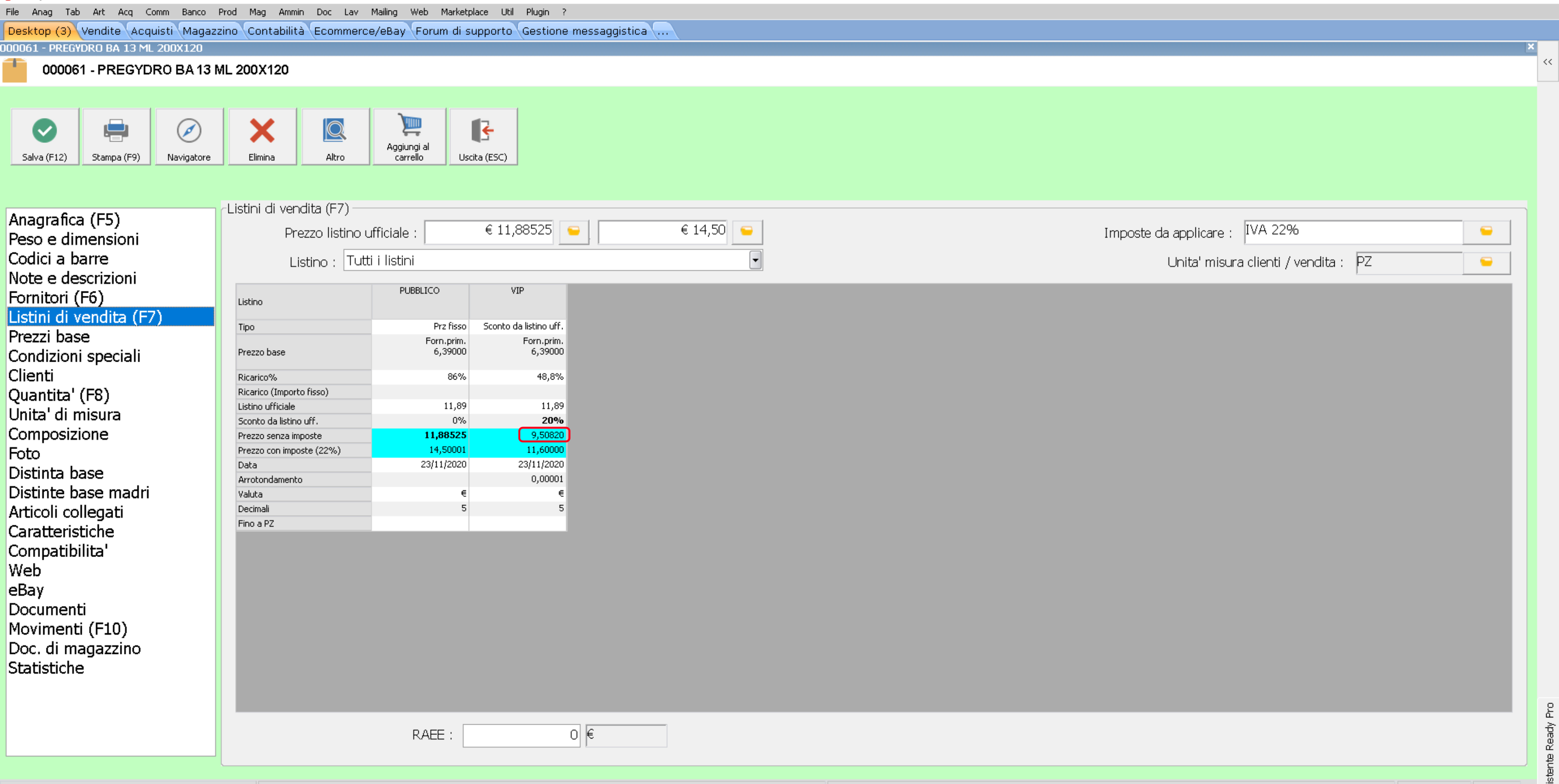Click the PUBBLICO column header
The width and height of the screenshot is (1559, 784).
420,301
